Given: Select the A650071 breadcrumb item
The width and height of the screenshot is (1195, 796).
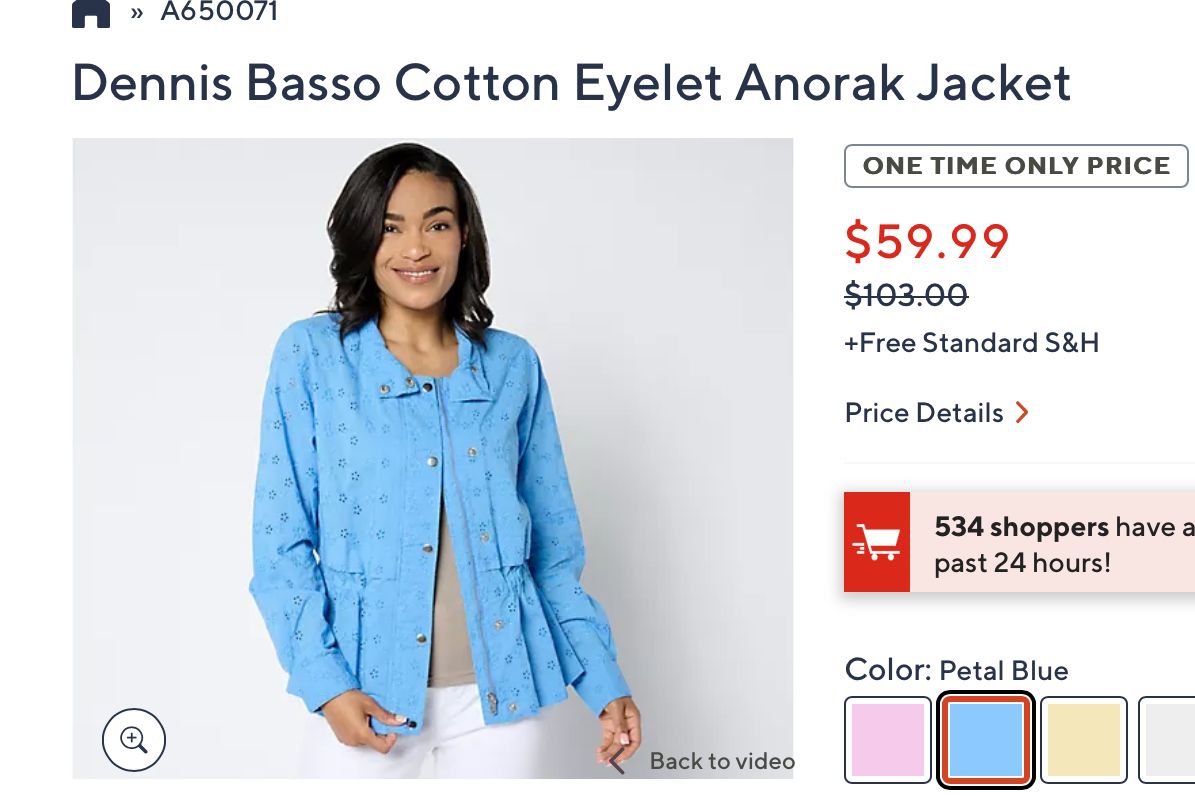Looking at the screenshot, I should [219, 11].
